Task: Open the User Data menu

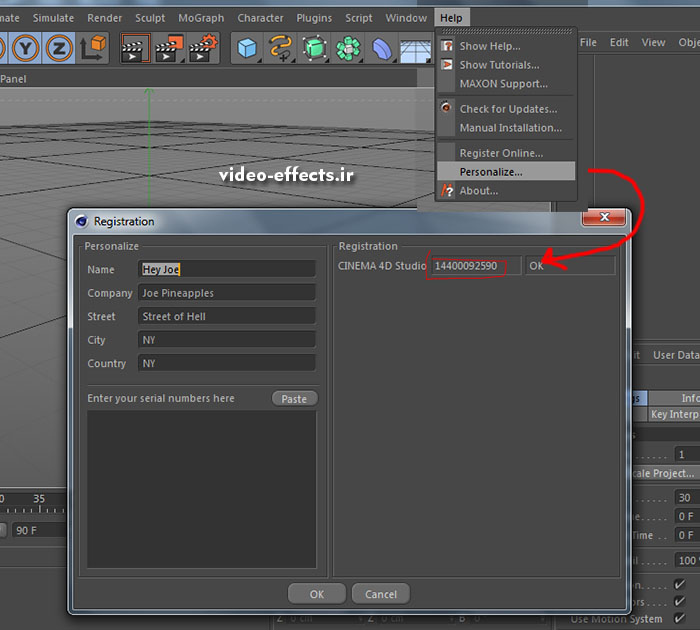Action: 676,355
